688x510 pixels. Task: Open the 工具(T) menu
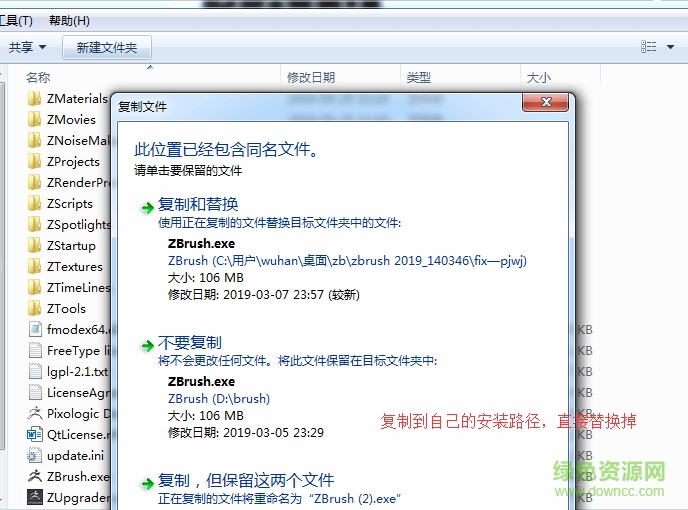tap(16, 21)
